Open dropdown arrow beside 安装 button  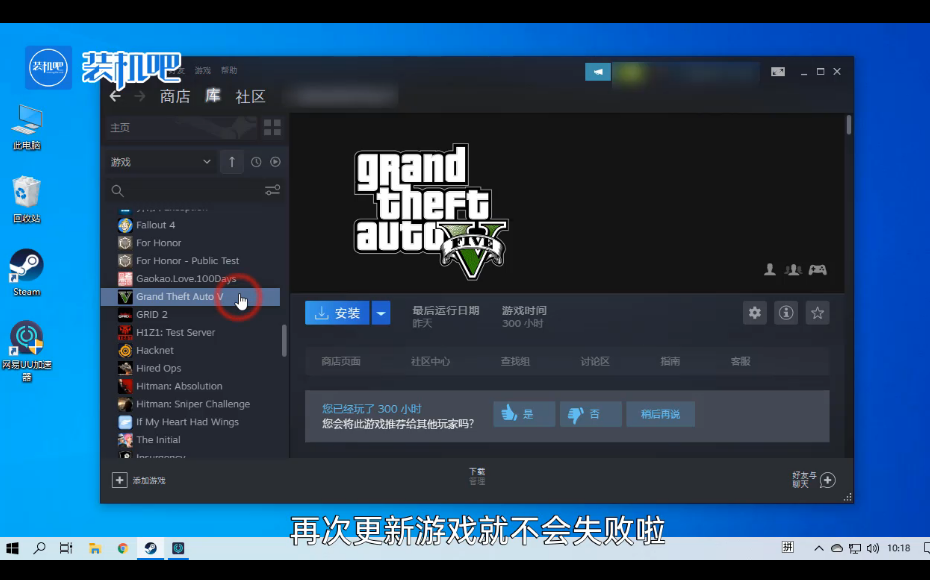click(381, 313)
